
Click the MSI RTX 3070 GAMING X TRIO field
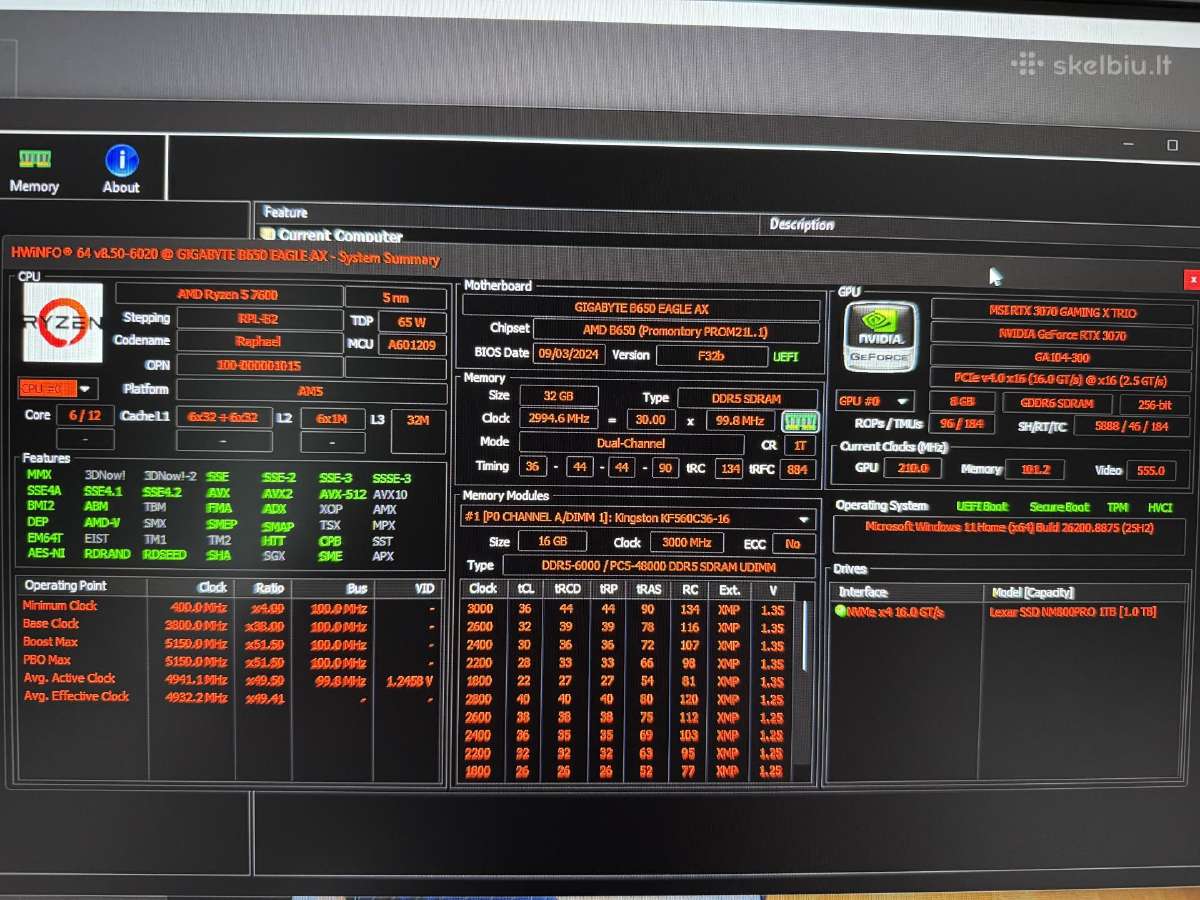click(x=1062, y=312)
